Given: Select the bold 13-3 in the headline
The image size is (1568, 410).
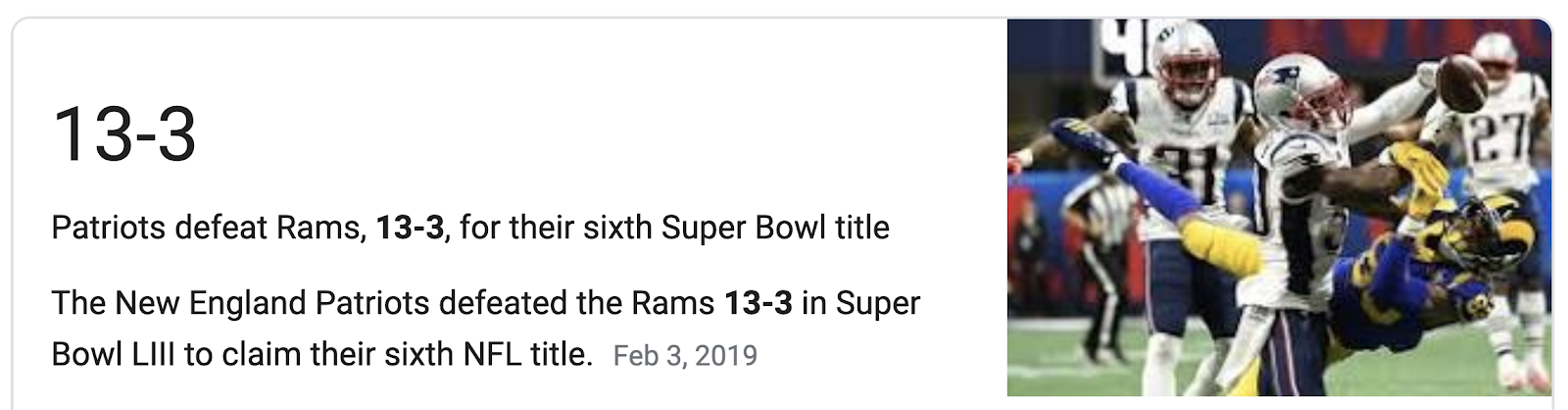Looking at the screenshot, I should (x=410, y=228).
